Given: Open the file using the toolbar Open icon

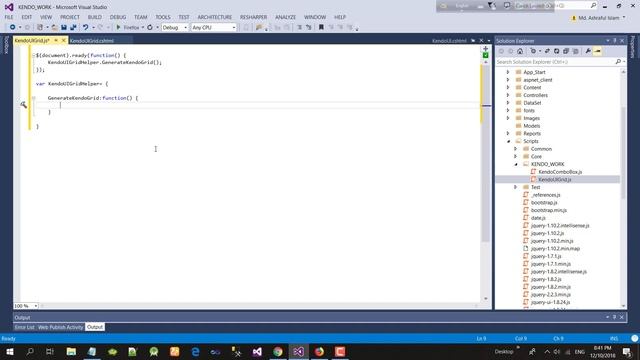Looking at the screenshot, I should point(54,27).
